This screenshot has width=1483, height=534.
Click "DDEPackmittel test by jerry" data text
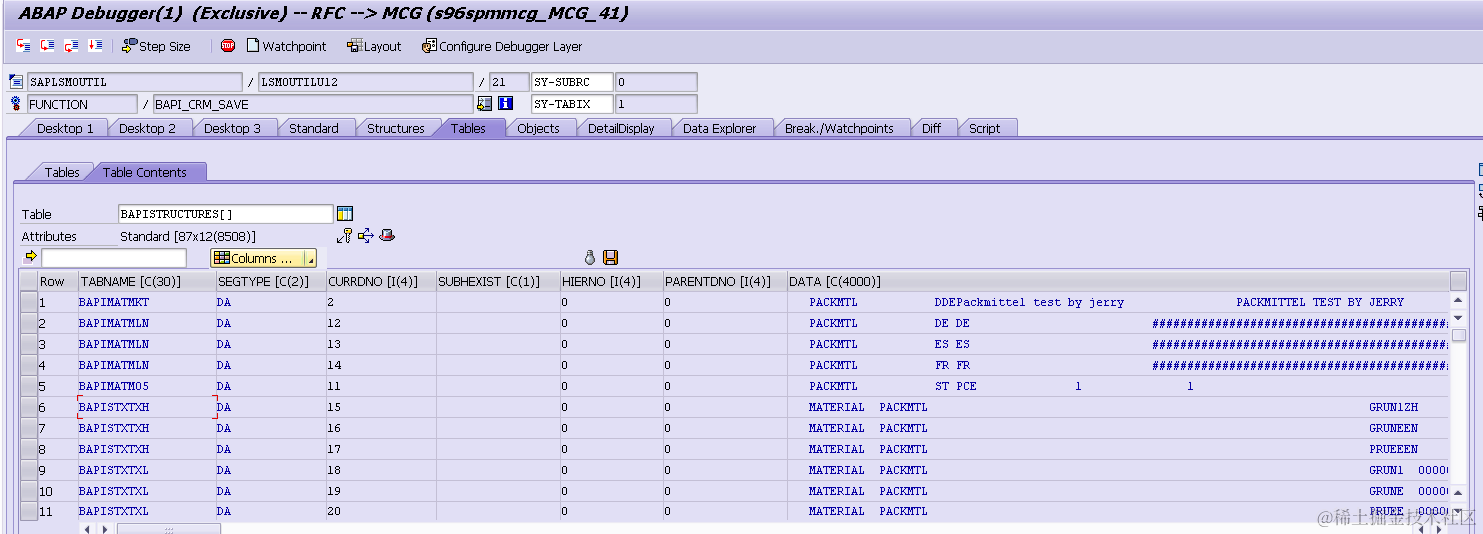pyautogui.click(x=1029, y=302)
